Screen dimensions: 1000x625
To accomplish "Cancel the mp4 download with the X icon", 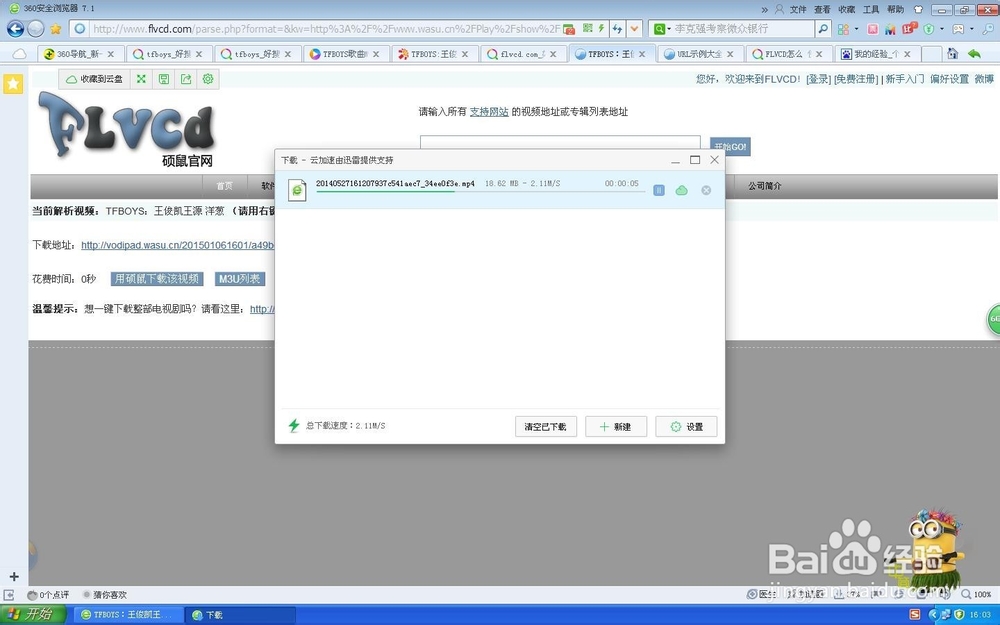I will pyautogui.click(x=706, y=190).
